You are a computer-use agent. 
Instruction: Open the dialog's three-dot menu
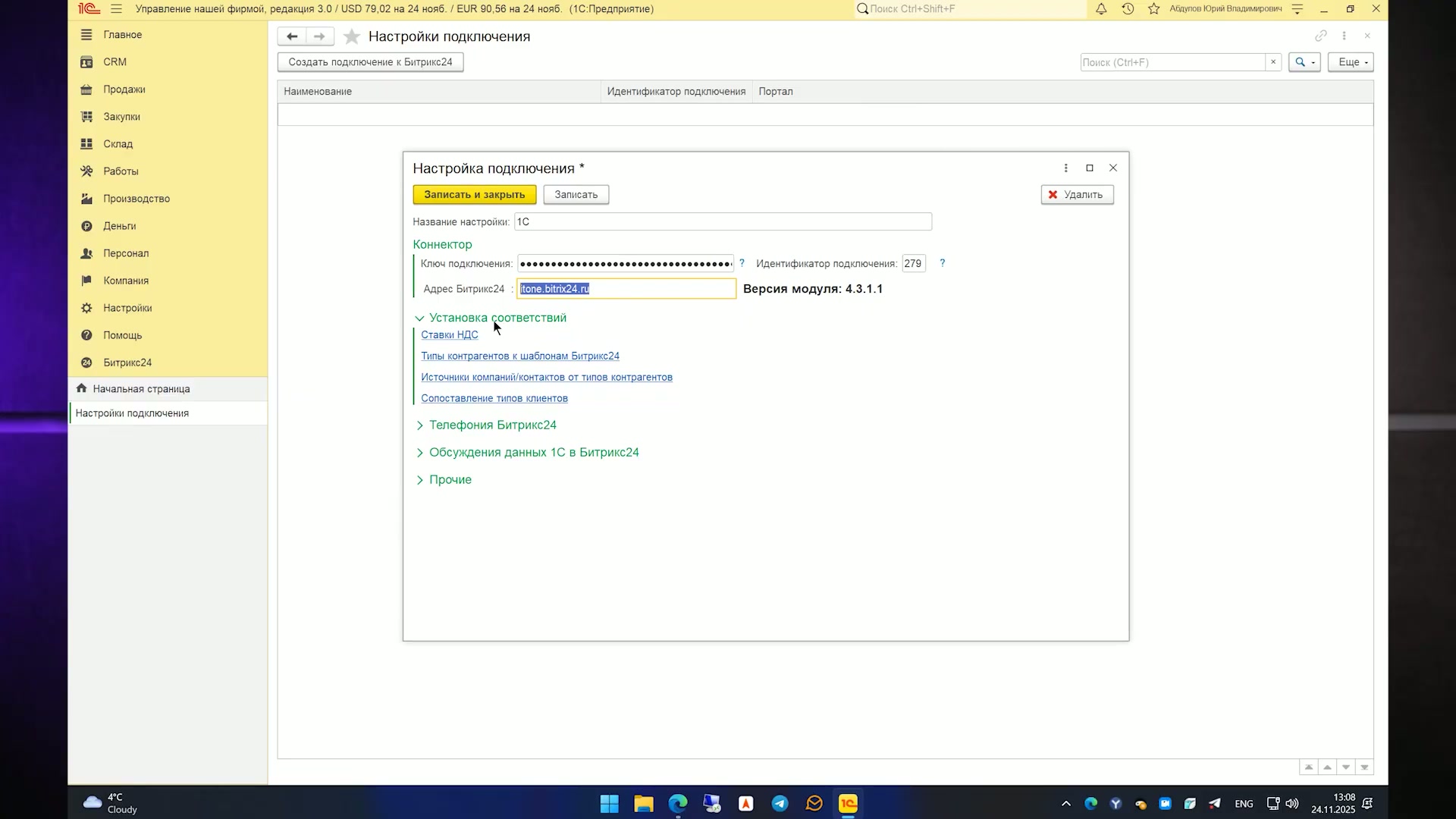pyautogui.click(x=1065, y=168)
